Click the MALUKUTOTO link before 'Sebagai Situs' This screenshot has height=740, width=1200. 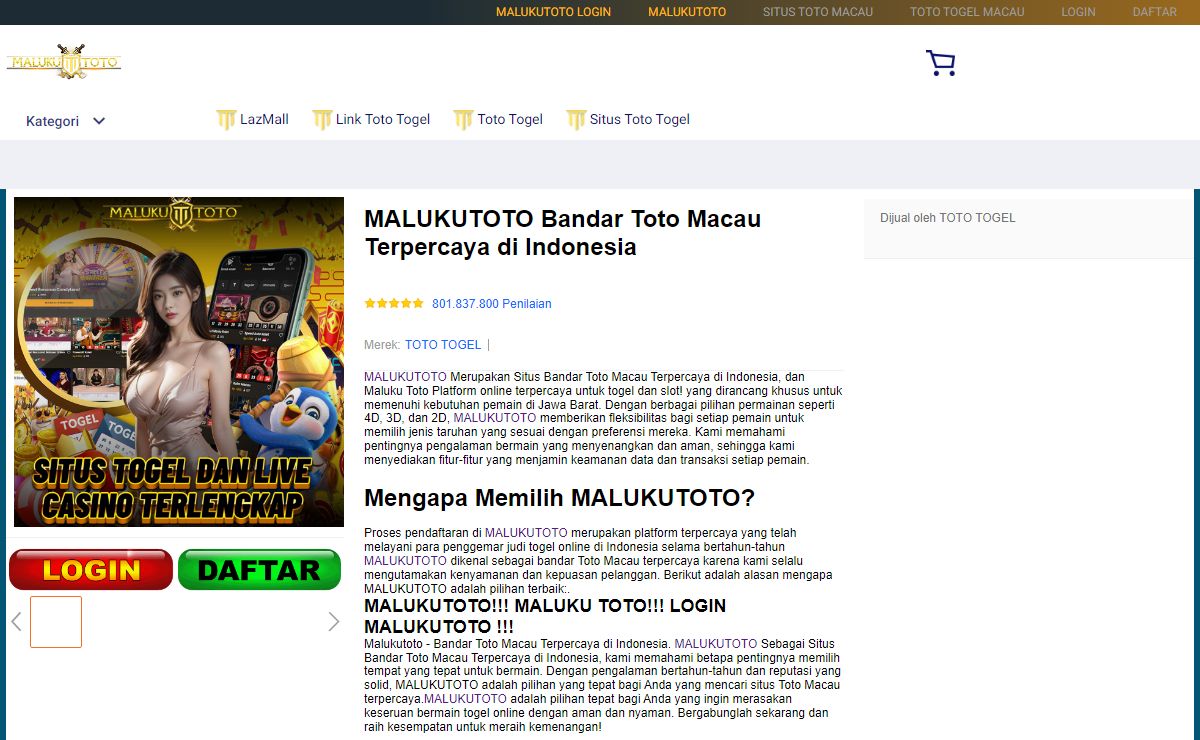[x=716, y=644]
